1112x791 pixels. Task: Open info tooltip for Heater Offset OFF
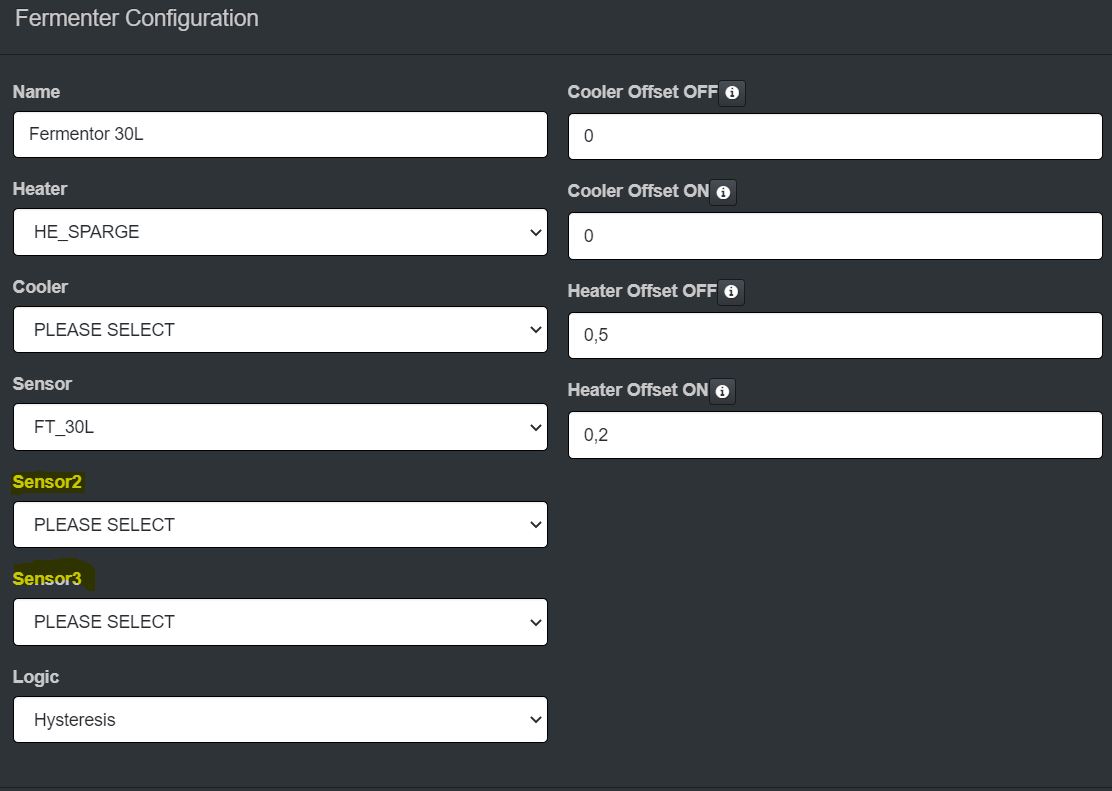(x=731, y=292)
